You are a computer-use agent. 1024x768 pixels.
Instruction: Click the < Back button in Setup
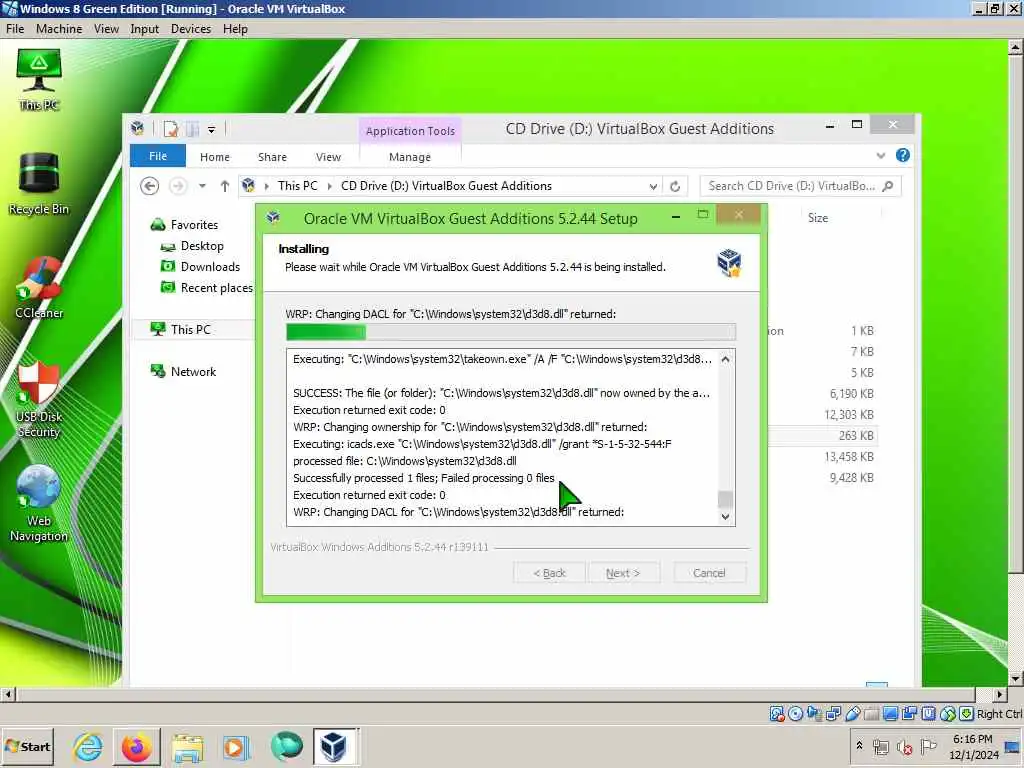pyautogui.click(x=549, y=573)
